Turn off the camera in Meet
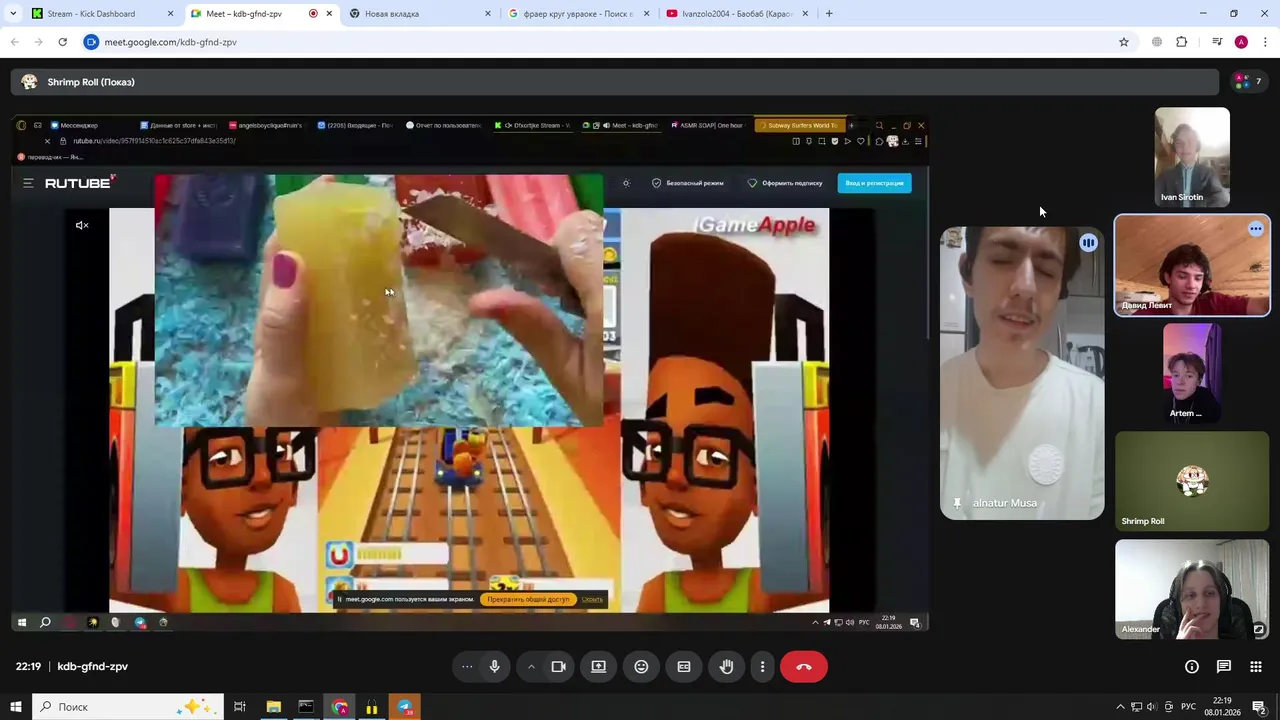This screenshot has width=1280, height=720. pos(559,667)
